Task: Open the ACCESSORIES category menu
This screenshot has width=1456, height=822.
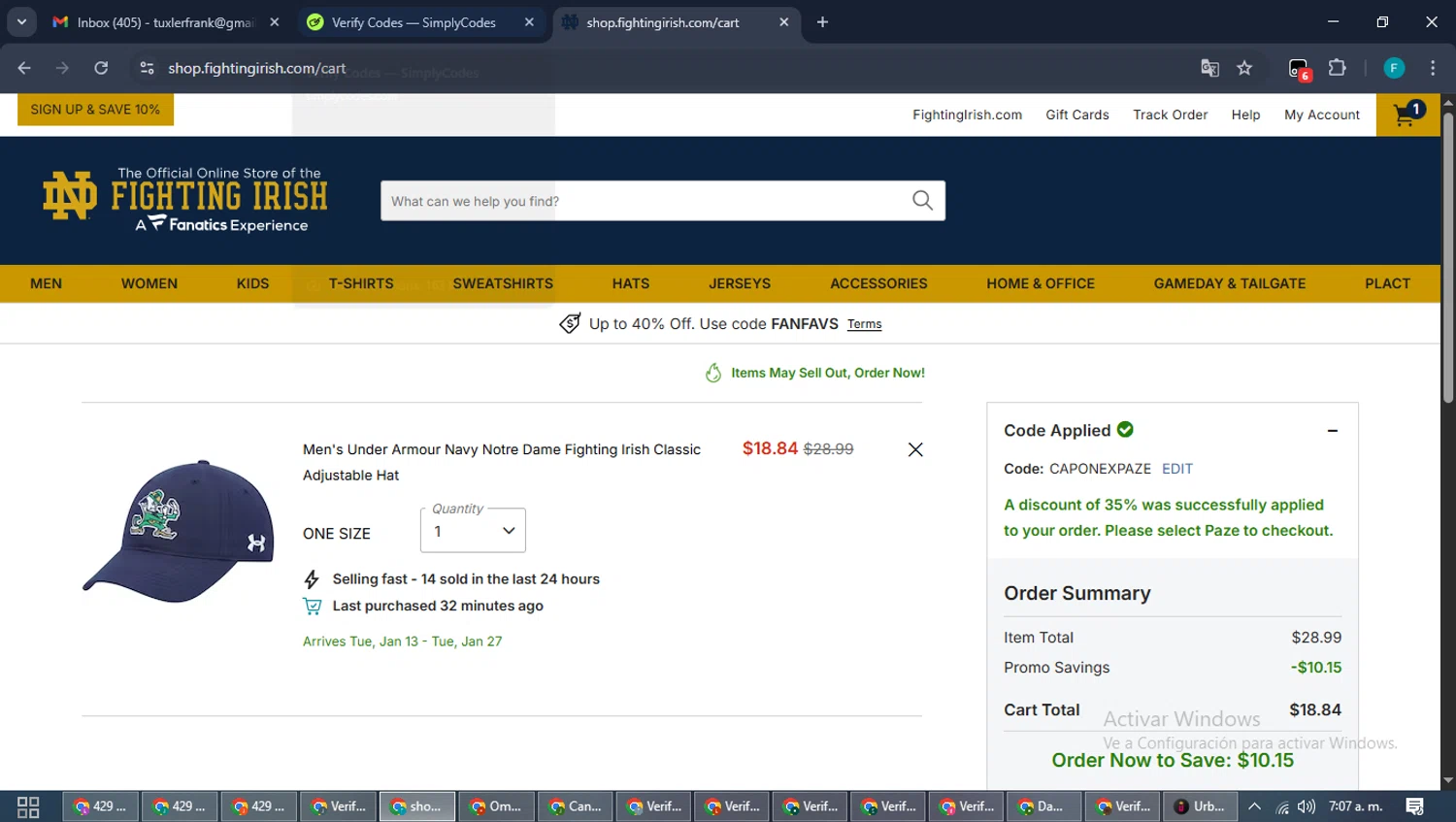Action: pos(878,283)
